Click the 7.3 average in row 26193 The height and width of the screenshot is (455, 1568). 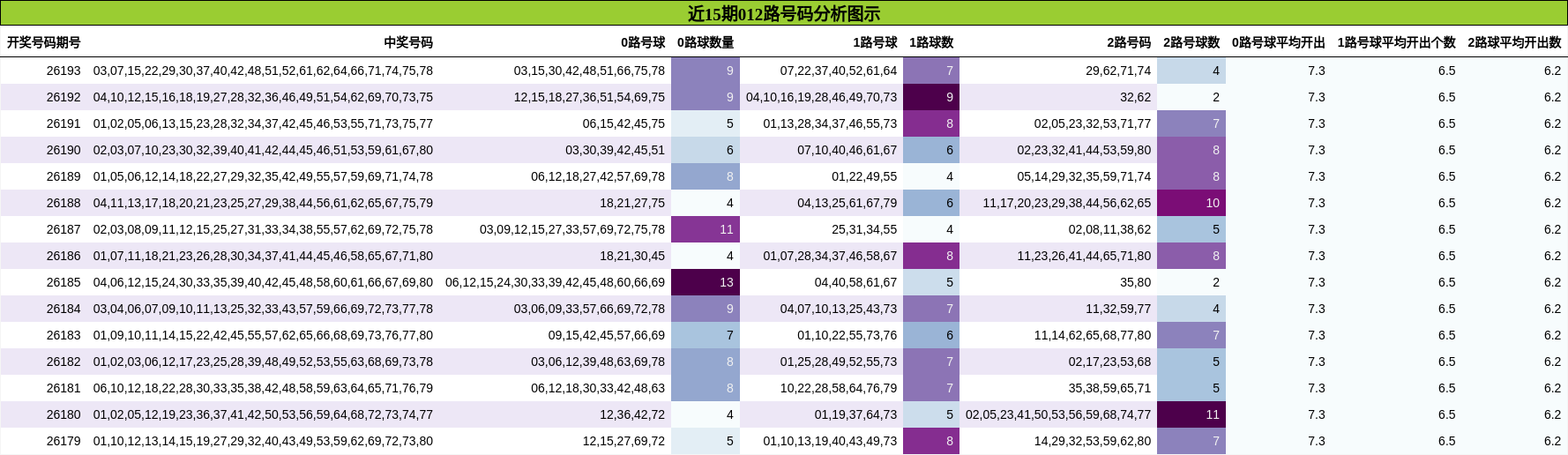tap(1316, 71)
